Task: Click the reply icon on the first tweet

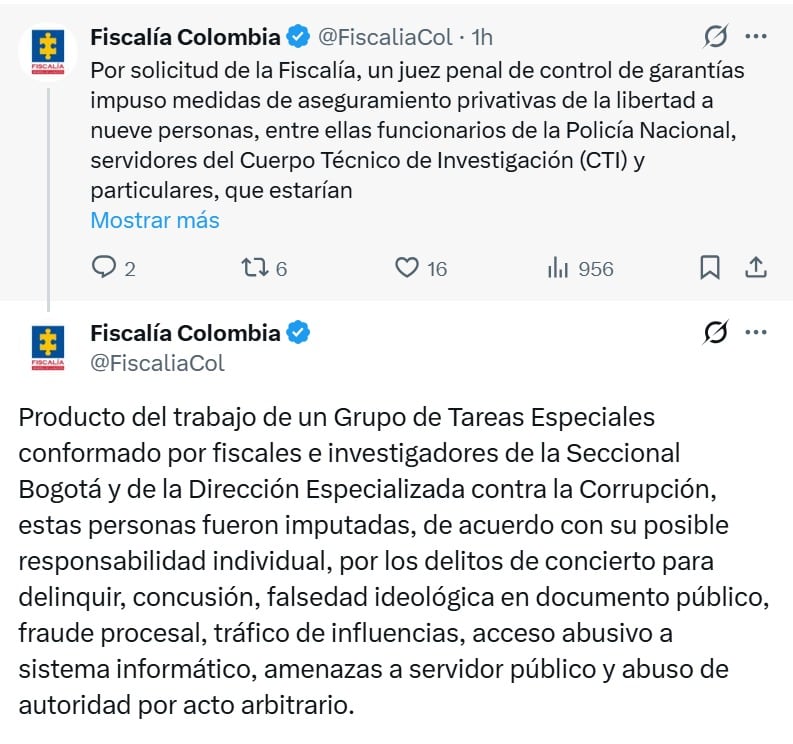Action: coord(105,268)
